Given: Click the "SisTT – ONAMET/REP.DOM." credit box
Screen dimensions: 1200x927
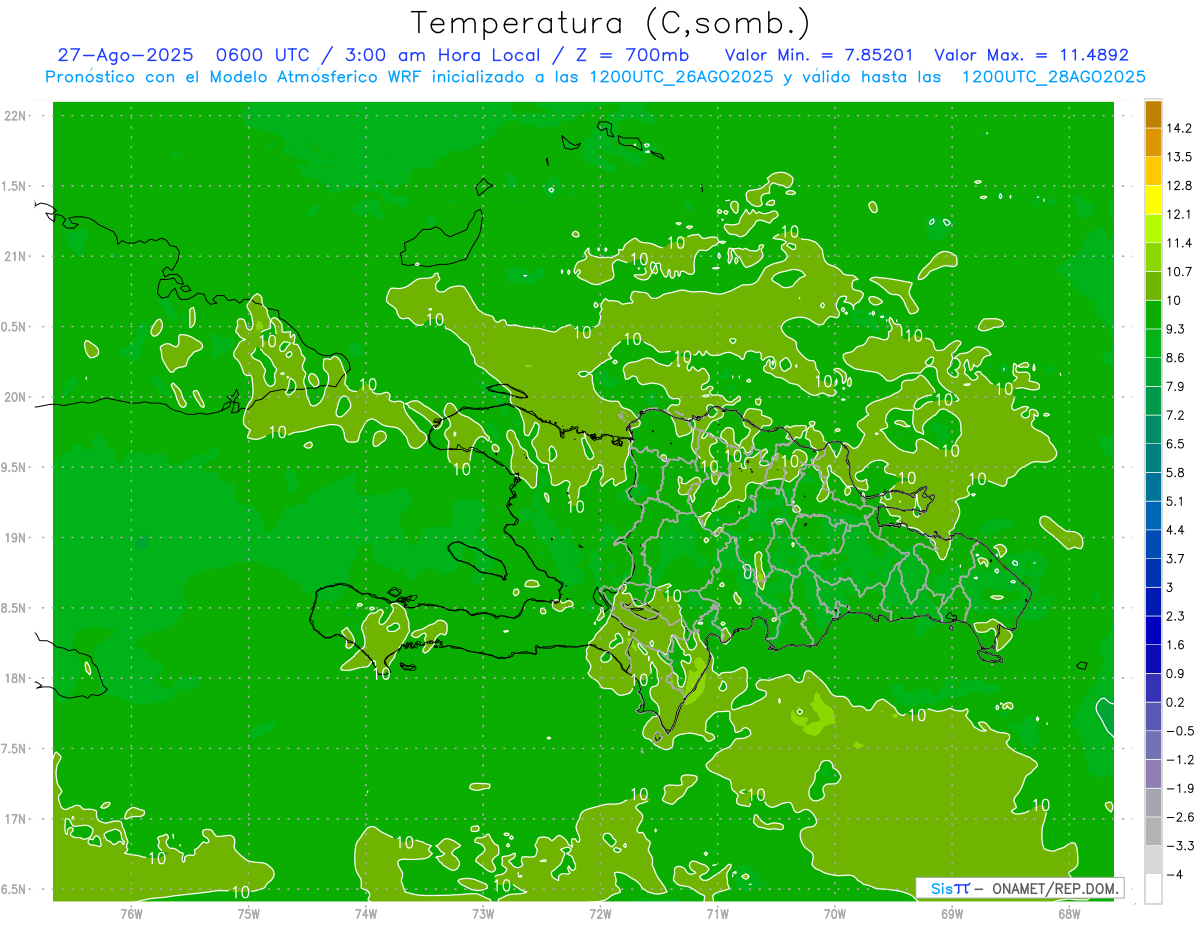Looking at the screenshot, I should tap(1020, 888).
